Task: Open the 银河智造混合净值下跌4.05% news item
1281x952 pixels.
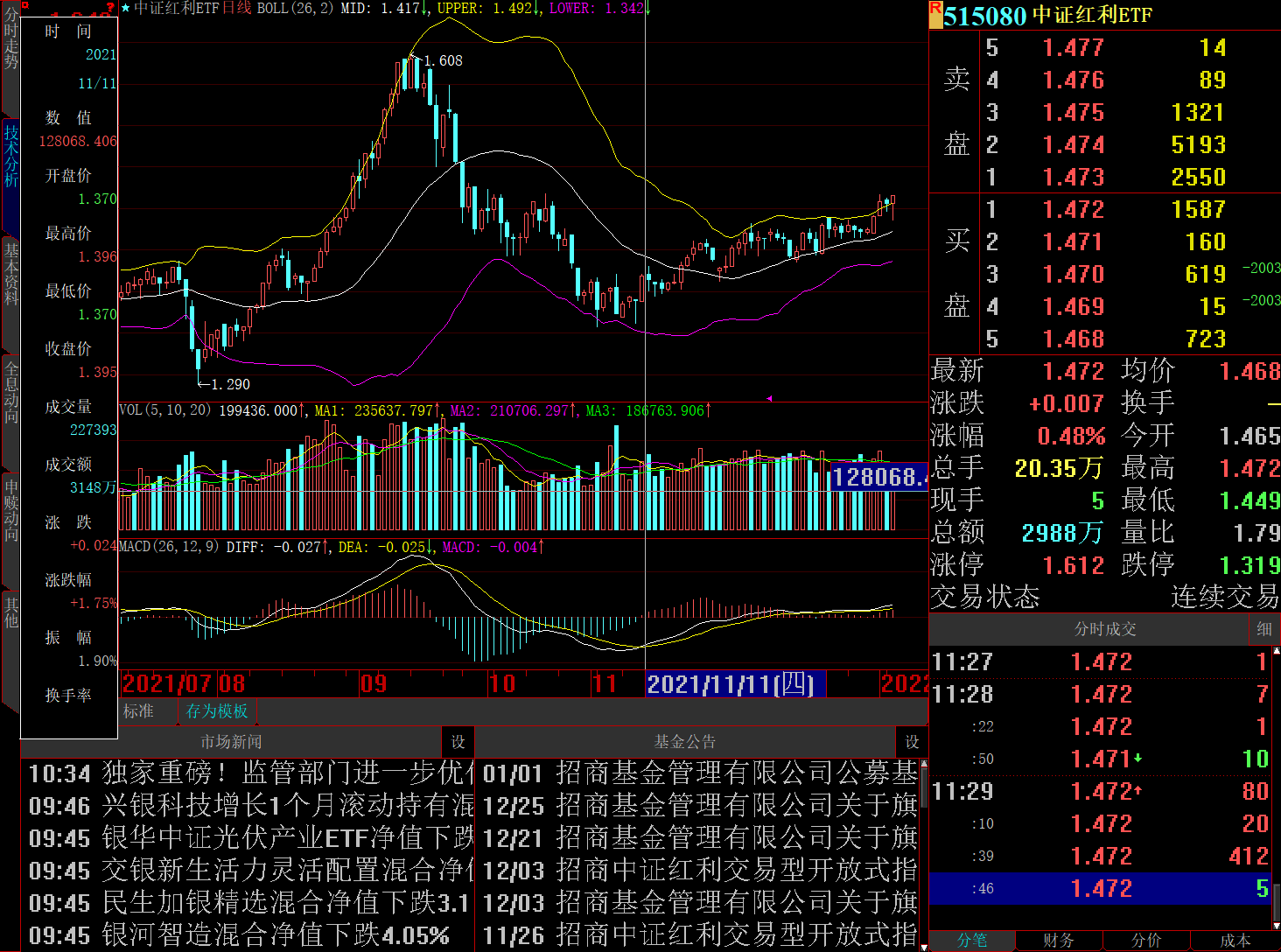Action: coord(248,935)
